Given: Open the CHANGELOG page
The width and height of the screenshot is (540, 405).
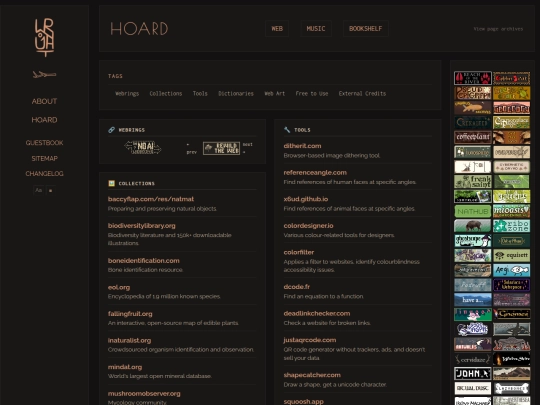Looking at the screenshot, I should [x=44, y=174].
